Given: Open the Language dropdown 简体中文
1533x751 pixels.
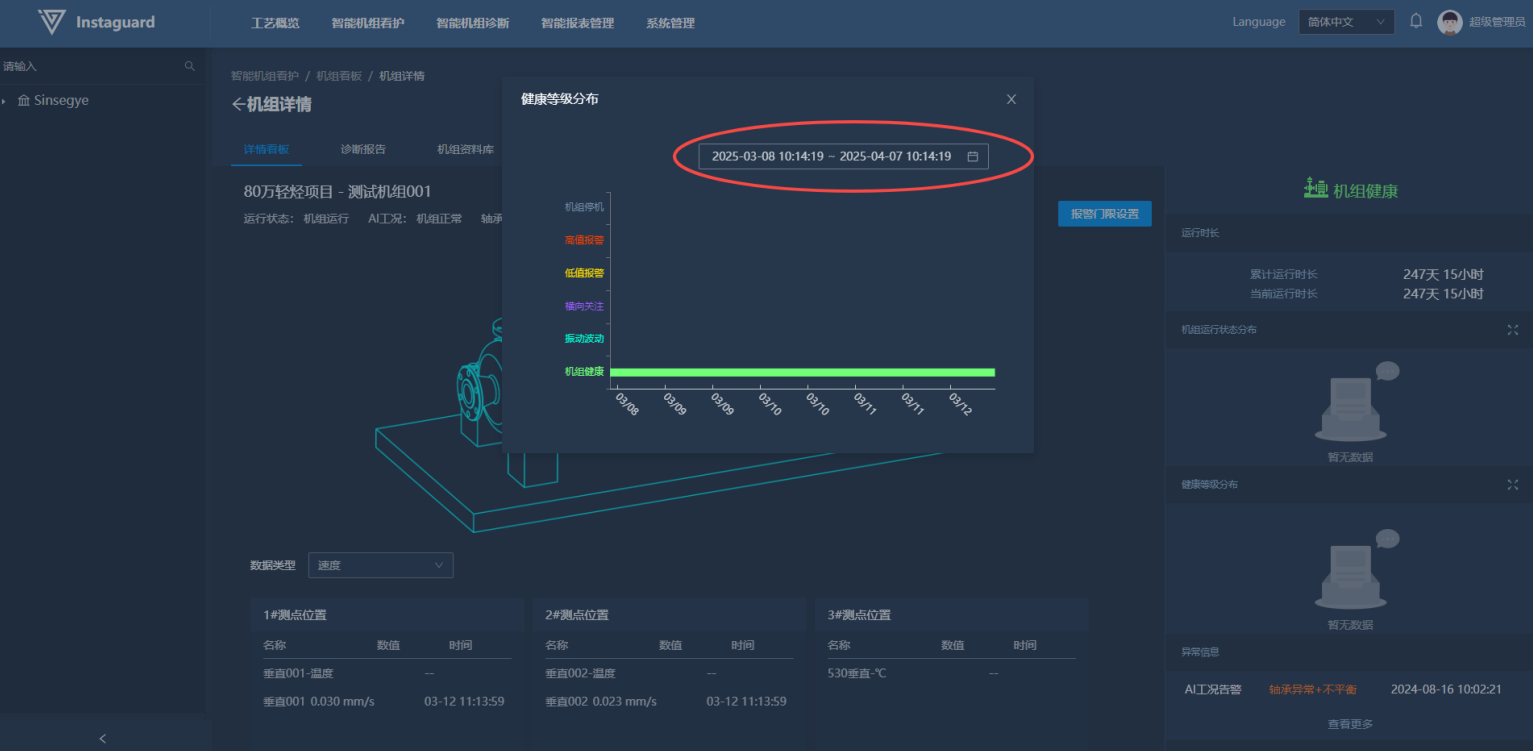Looking at the screenshot, I should point(1346,22).
